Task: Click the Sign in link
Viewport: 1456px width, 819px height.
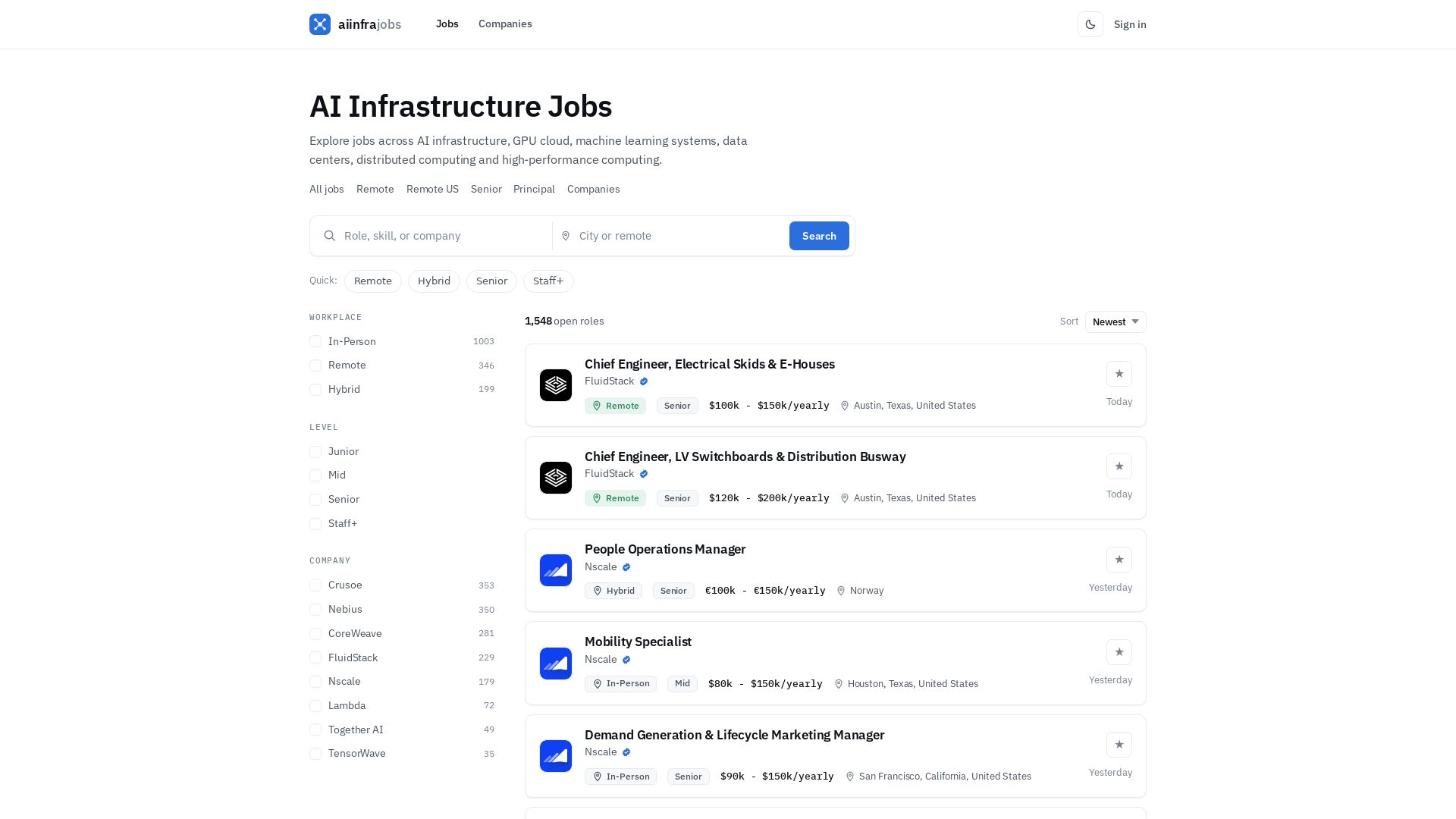Action: click(x=1130, y=24)
